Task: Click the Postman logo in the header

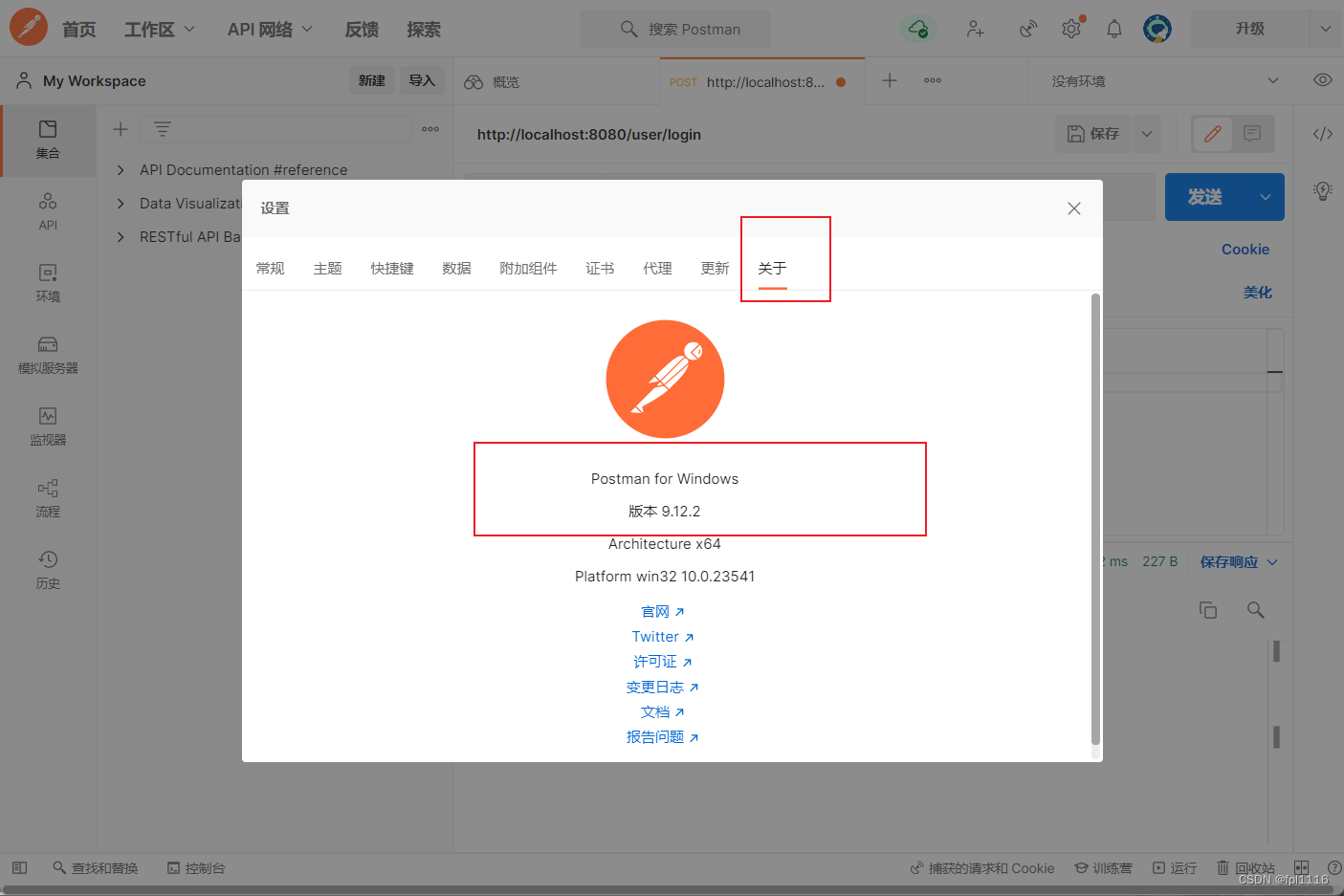Action: click(29, 28)
